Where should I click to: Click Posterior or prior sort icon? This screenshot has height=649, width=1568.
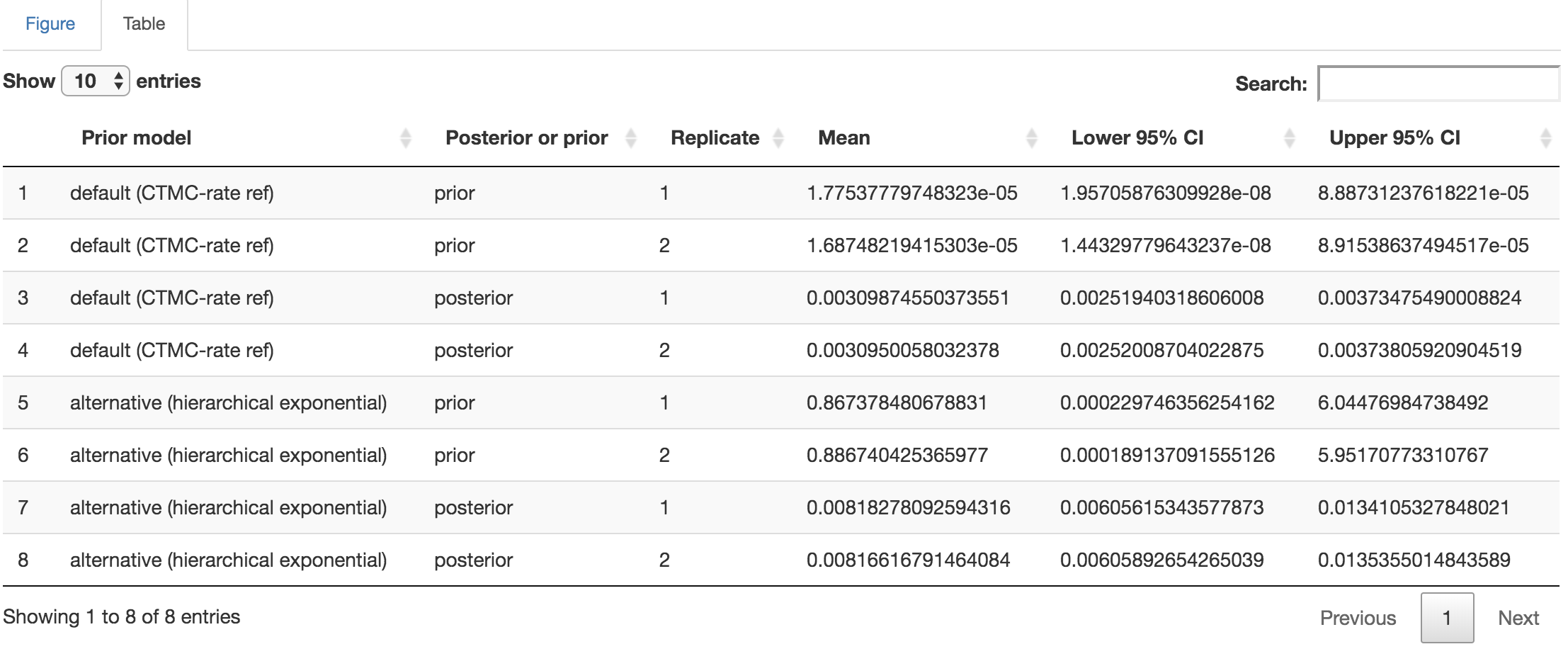pos(631,138)
